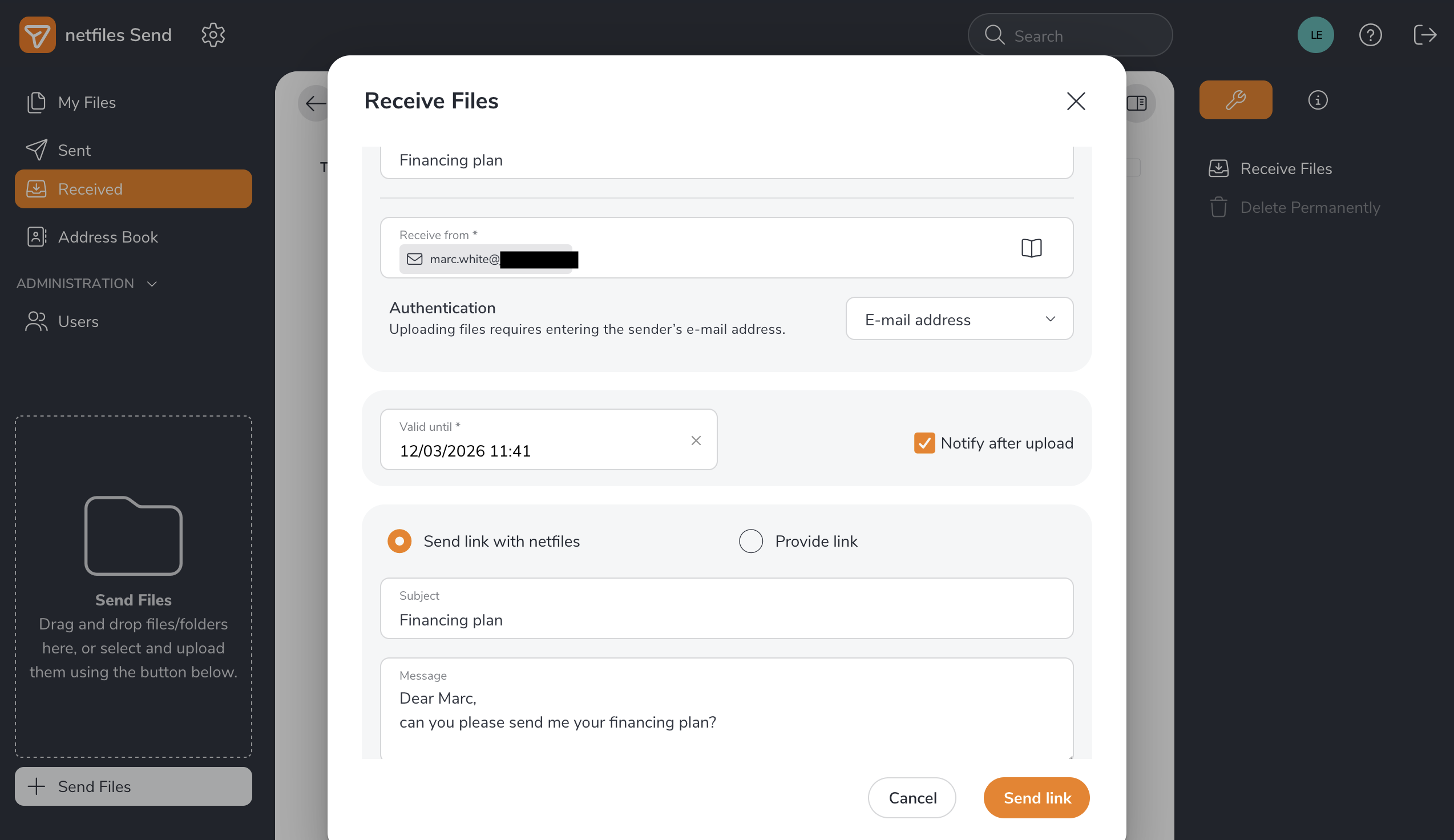Clear the Valid until date

click(x=696, y=441)
